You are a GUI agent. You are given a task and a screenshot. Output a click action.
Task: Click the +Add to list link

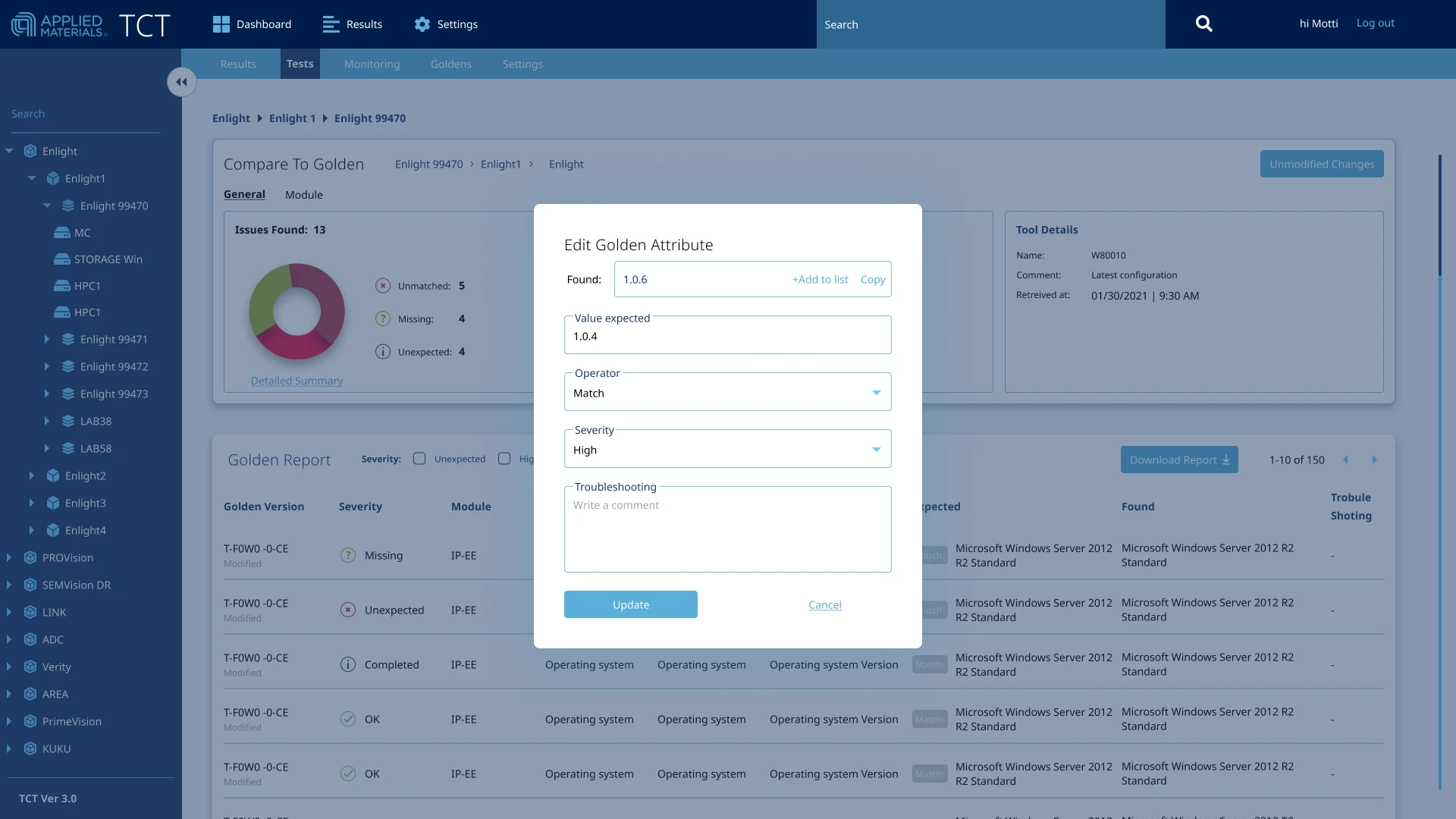tap(820, 279)
